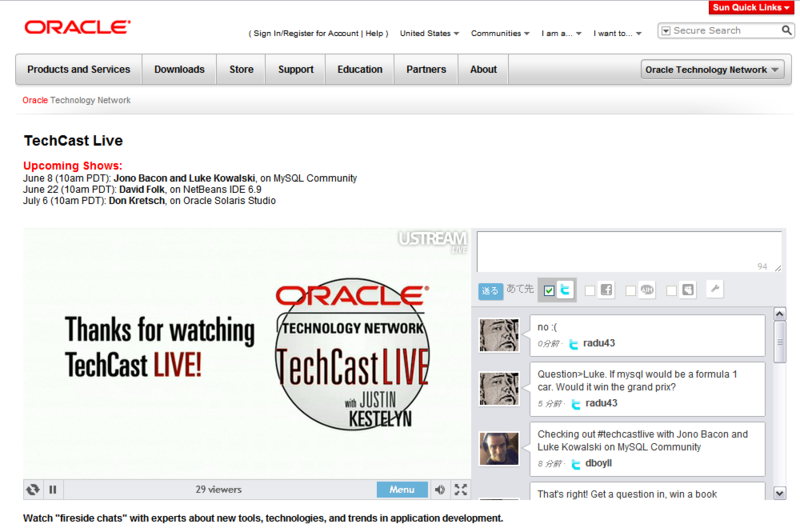Click the search magnifier icon

pyautogui.click(x=786, y=31)
